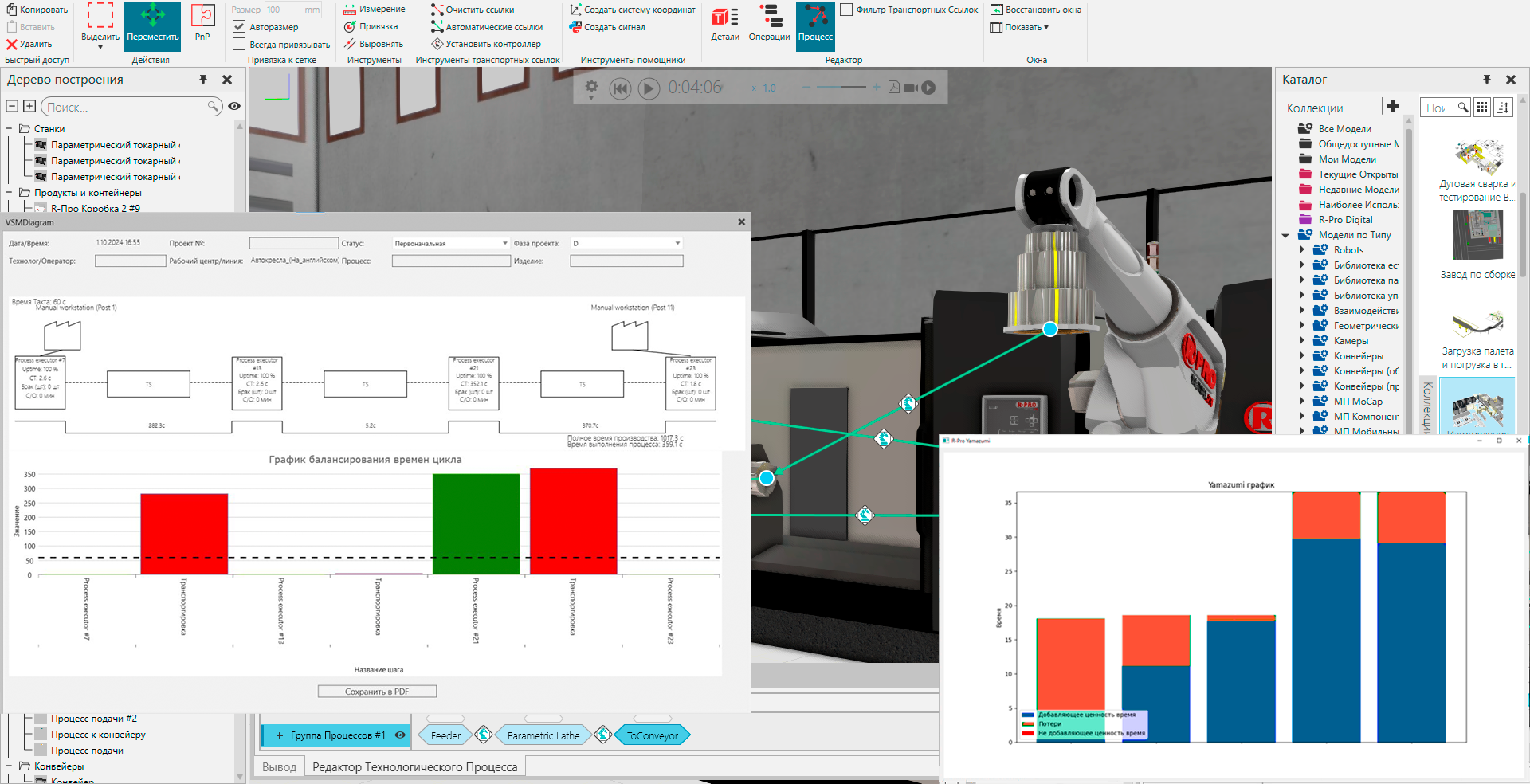The image size is (1530, 784).
Task: Activate the Выровнять alignment tool
Action: (x=371, y=44)
